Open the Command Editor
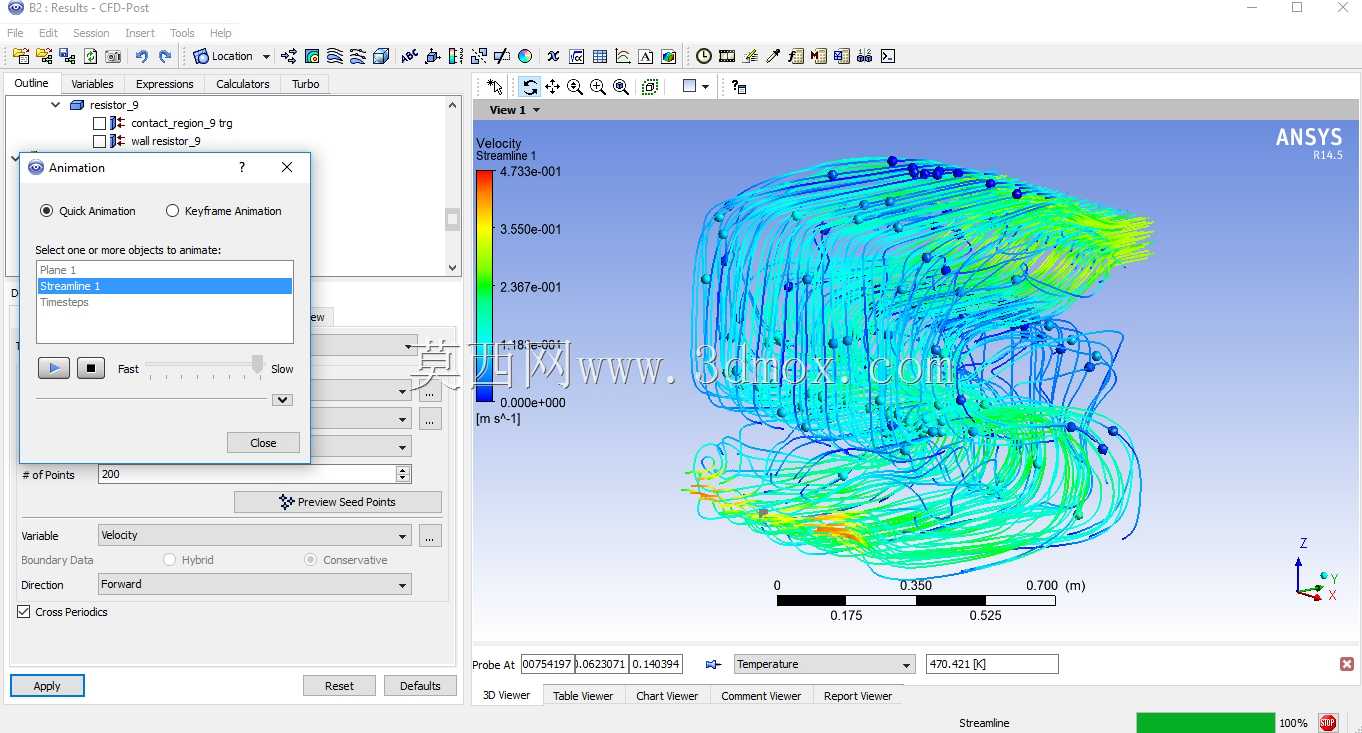This screenshot has width=1362, height=733. (x=888, y=56)
